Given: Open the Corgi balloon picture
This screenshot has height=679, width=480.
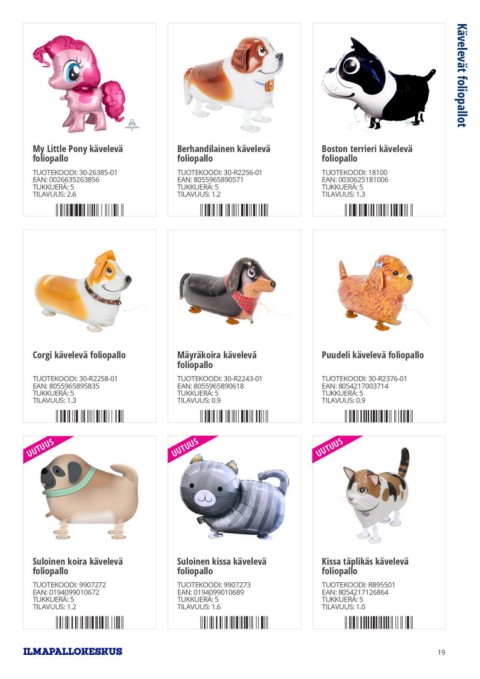Looking at the screenshot, I should point(83,290).
